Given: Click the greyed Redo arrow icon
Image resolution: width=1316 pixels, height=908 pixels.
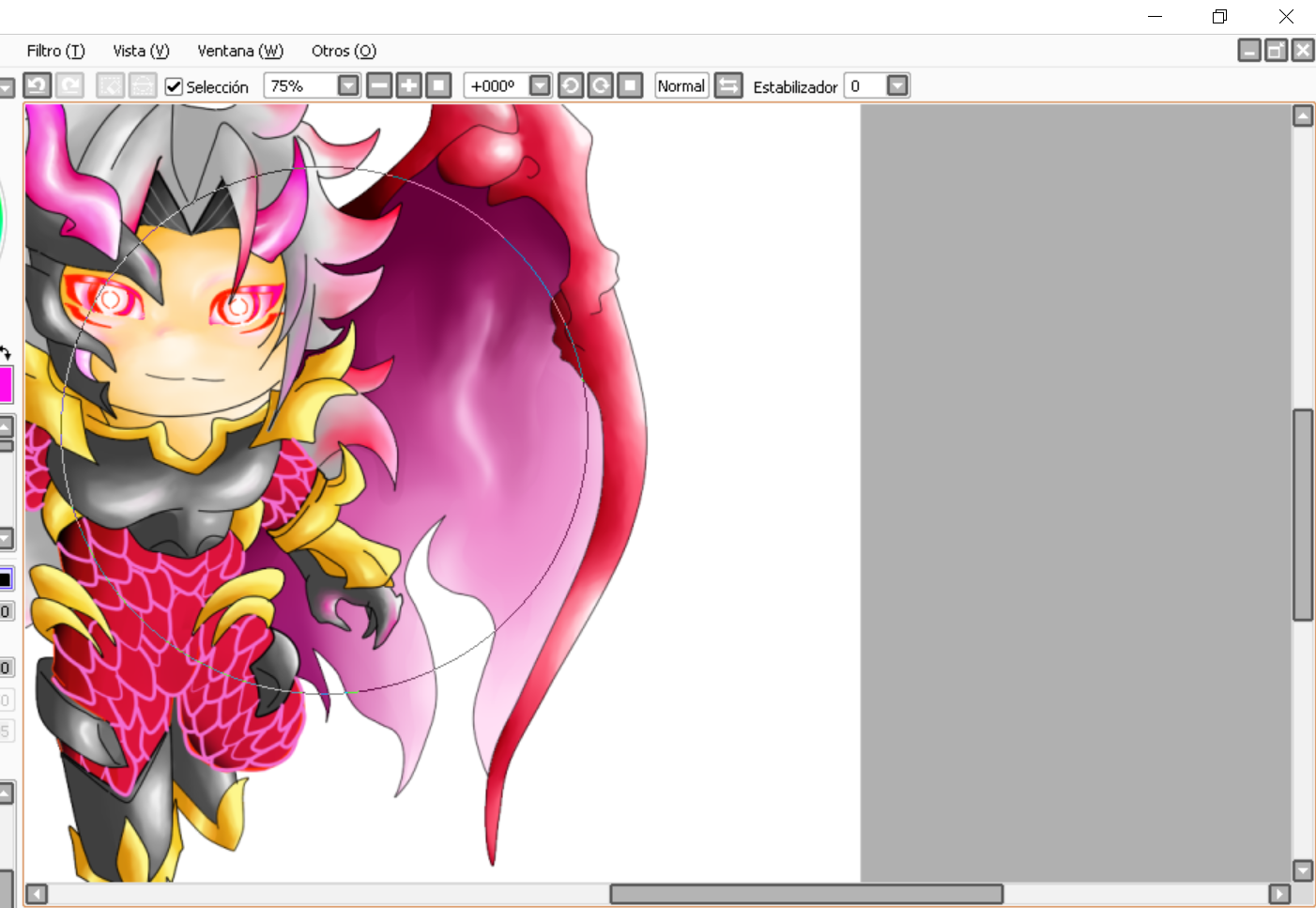Looking at the screenshot, I should [x=69, y=85].
